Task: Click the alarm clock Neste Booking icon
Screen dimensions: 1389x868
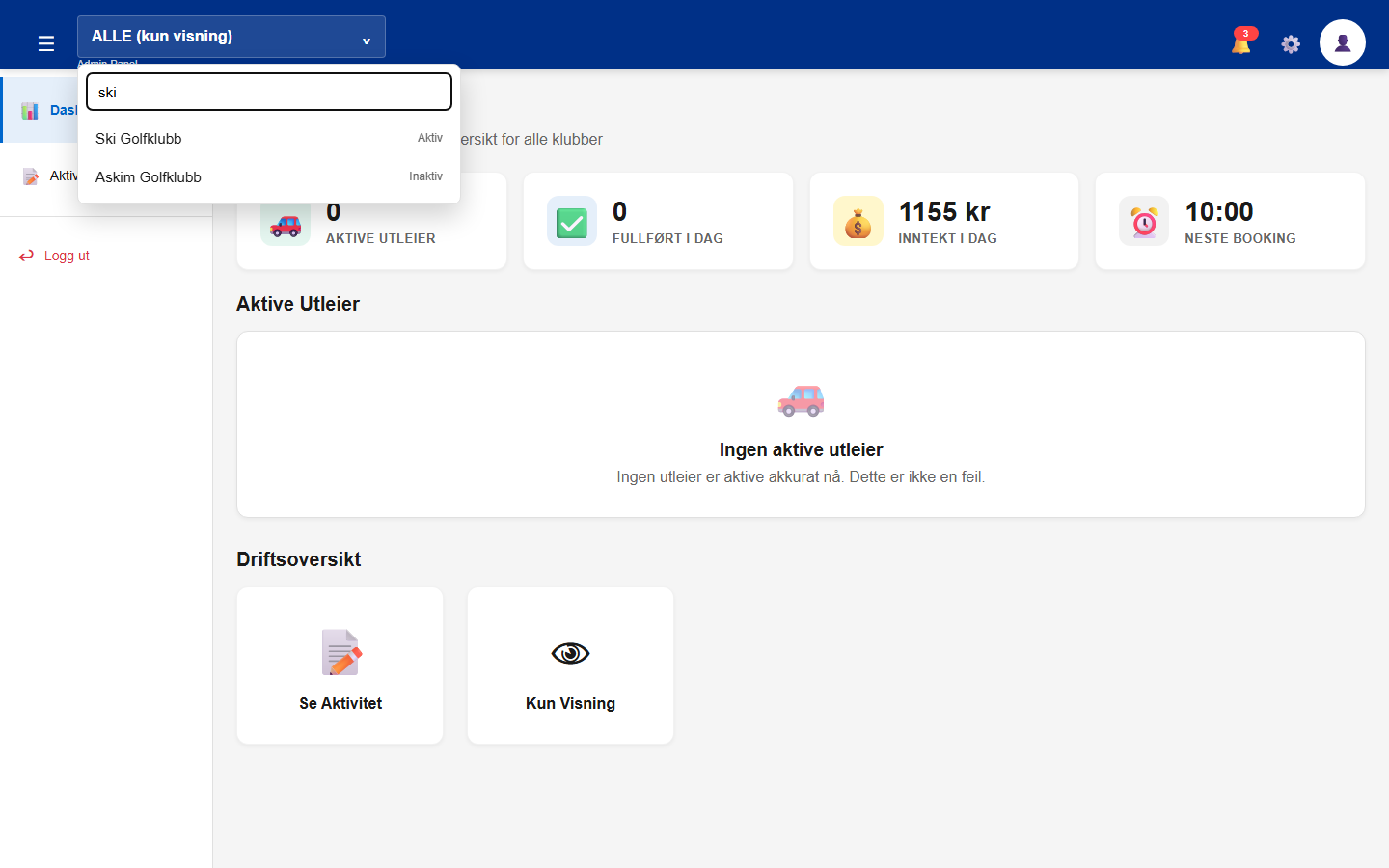Action: point(1144,221)
